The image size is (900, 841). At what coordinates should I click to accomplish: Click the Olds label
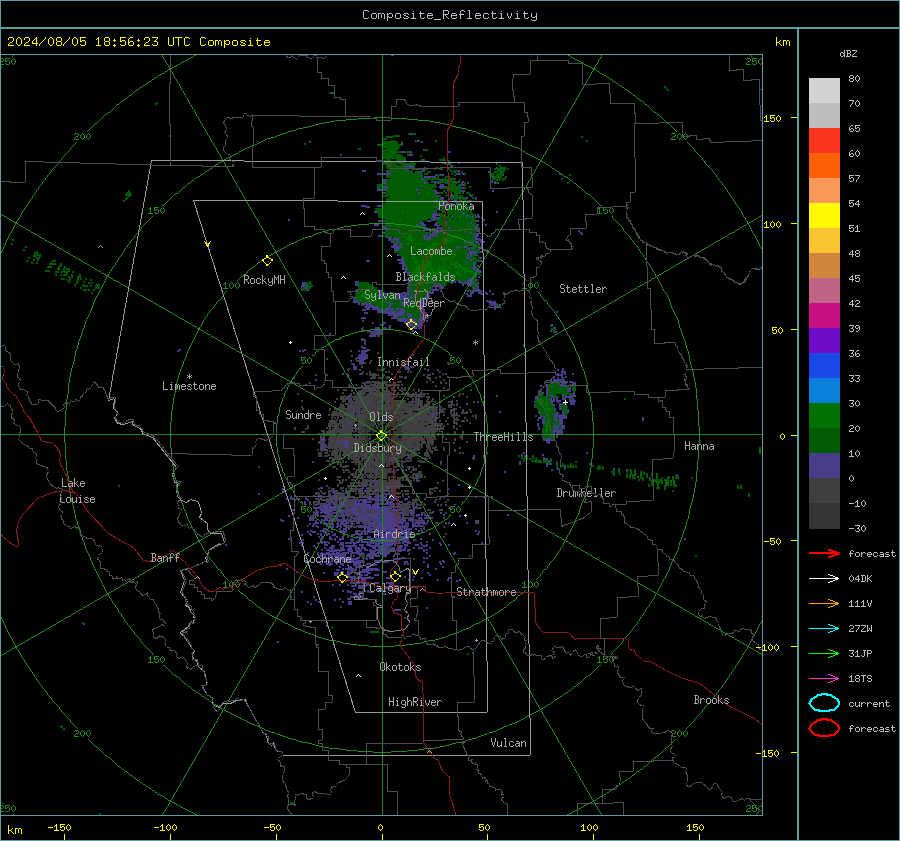click(381, 417)
